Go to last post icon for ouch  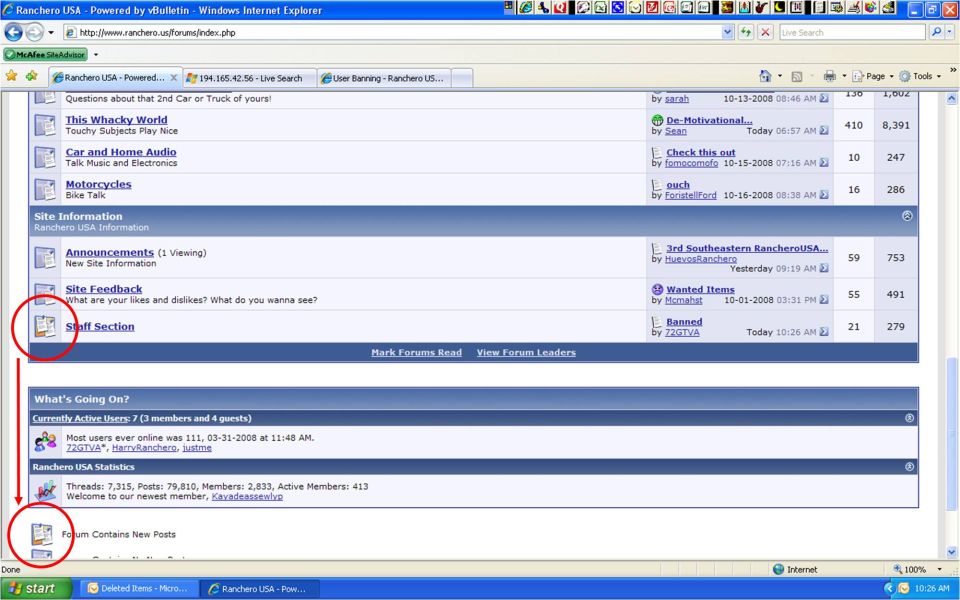tap(824, 195)
